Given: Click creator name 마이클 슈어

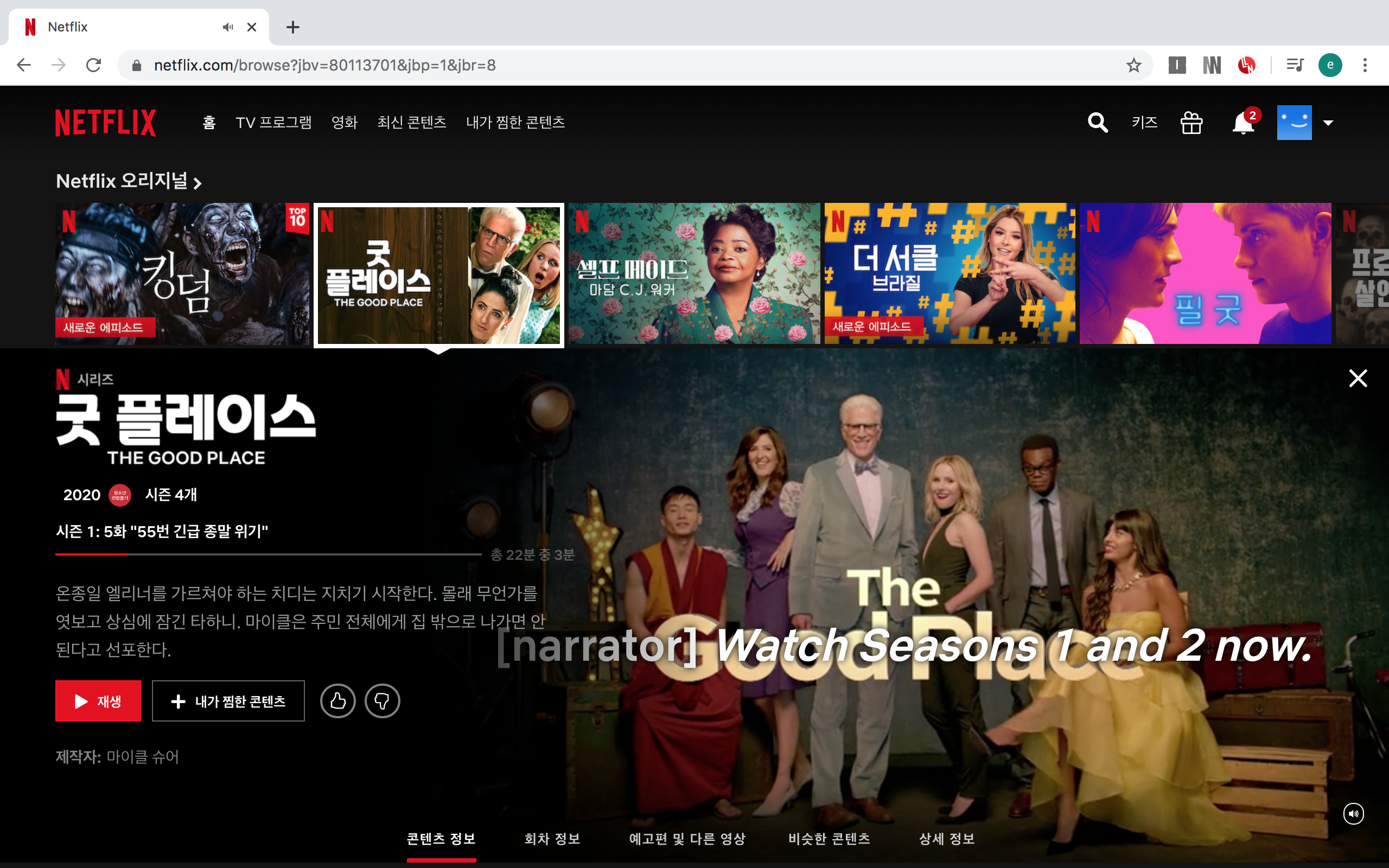Looking at the screenshot, I should tap(143, 757).
